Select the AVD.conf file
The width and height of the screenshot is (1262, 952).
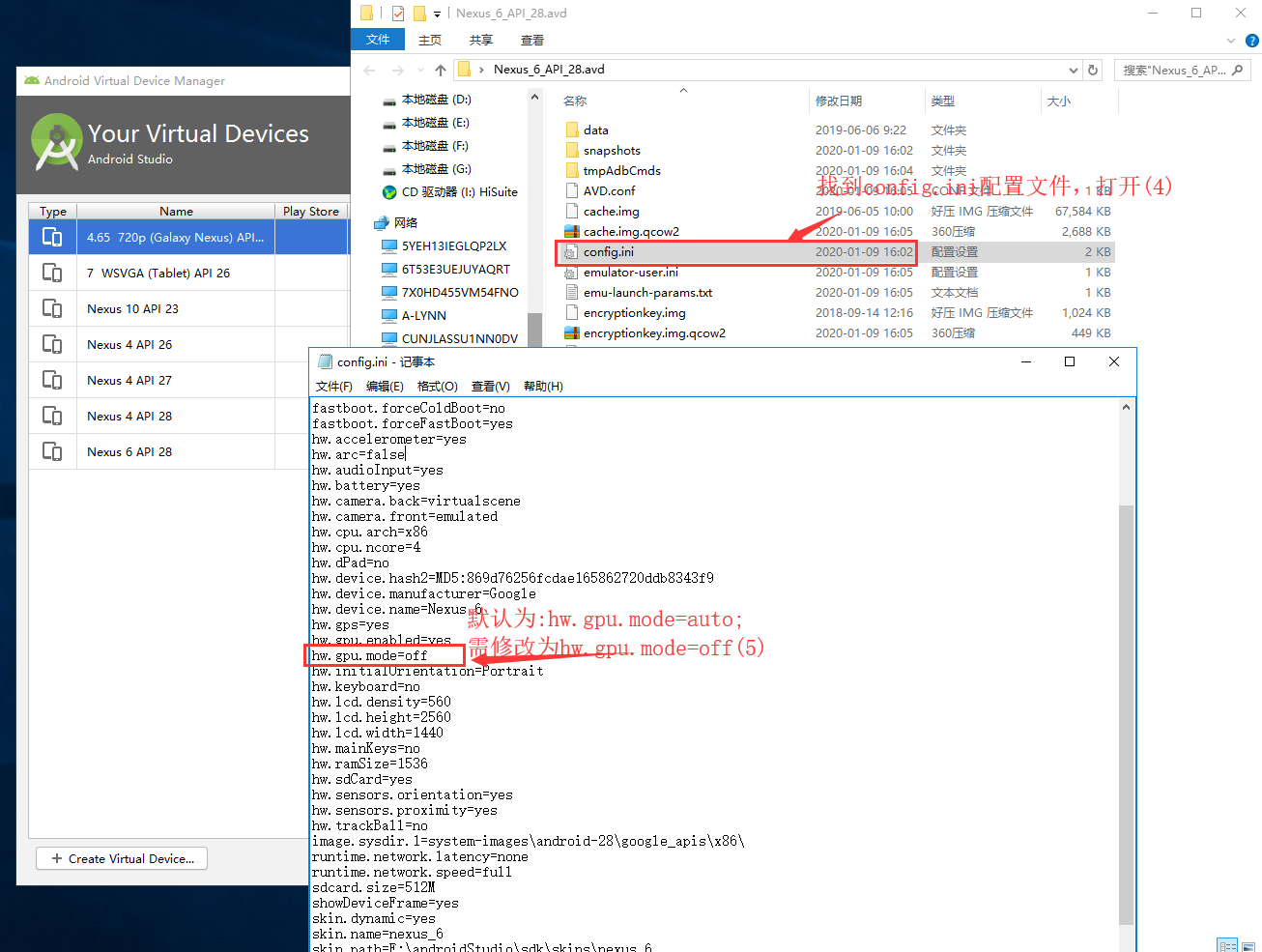609,191
